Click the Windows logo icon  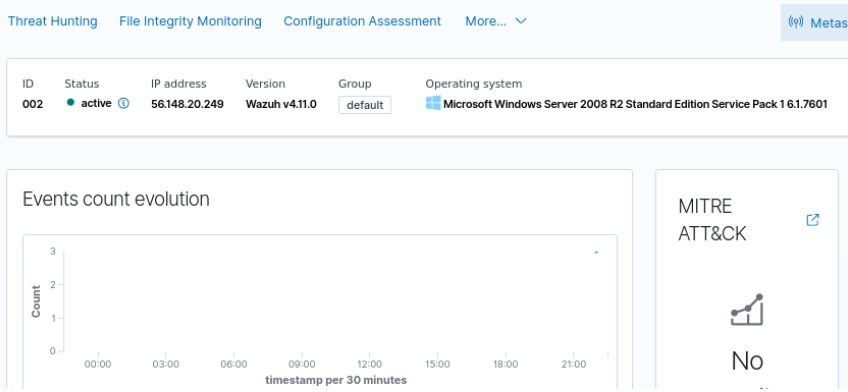click(x=433, y=103)
